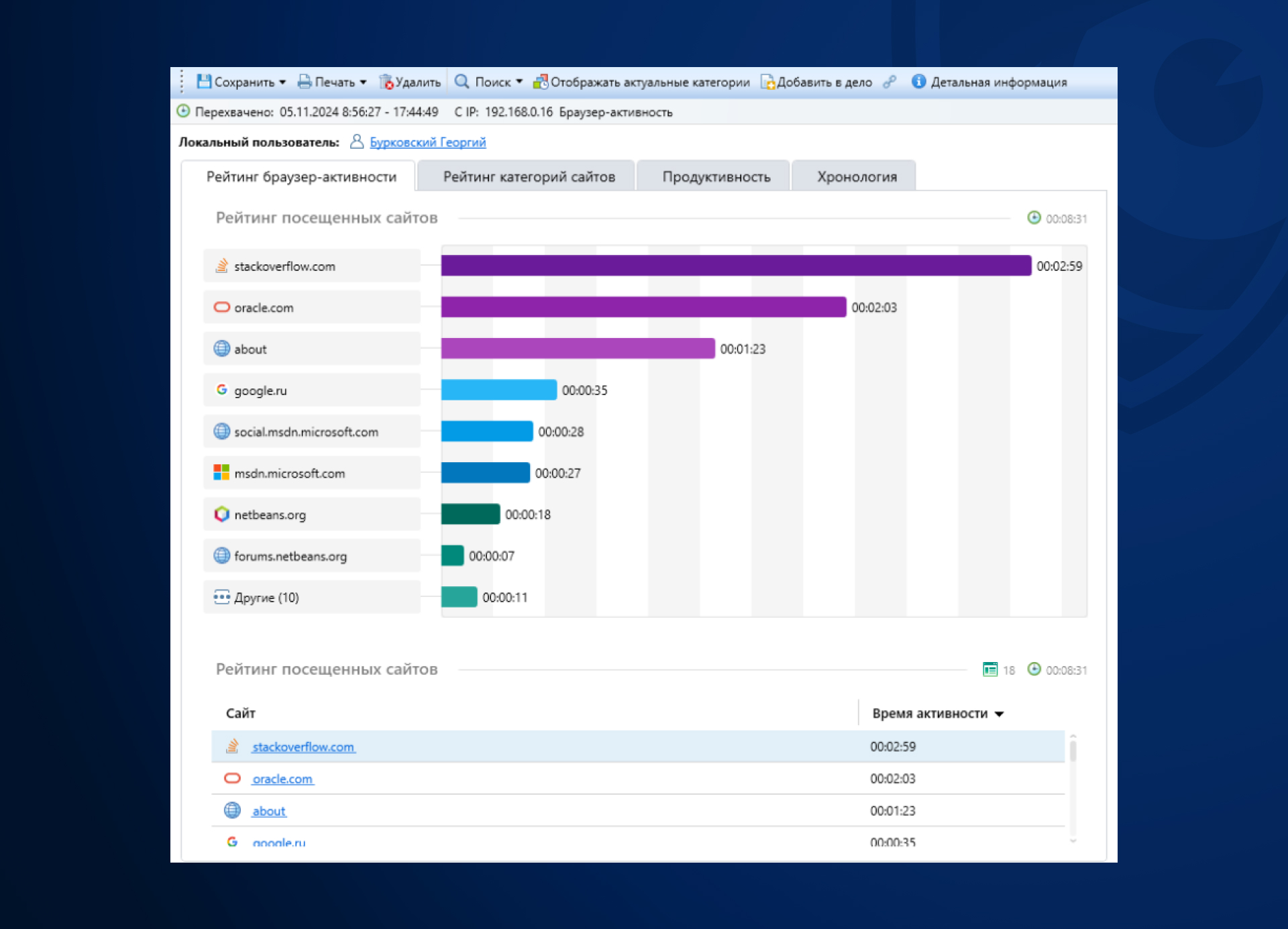1288x929 pixels.
Task: Click the Search magnifier icon
Action: tap(462, 82)
